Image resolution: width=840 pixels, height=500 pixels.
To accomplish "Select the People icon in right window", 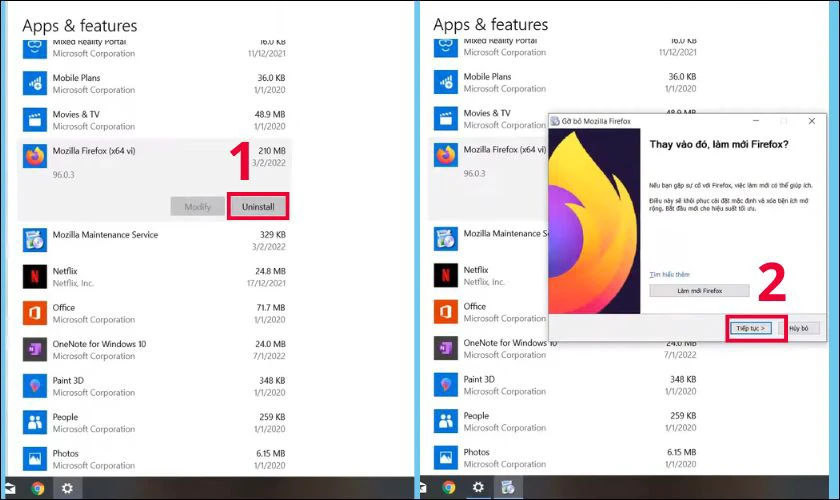I will (446, 421).
